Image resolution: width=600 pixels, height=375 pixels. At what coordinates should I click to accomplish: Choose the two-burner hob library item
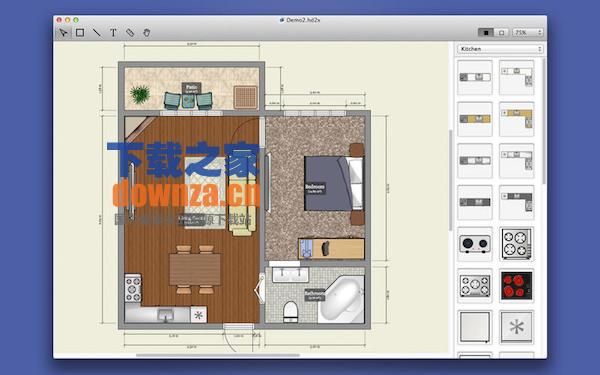click(x=475, y=244)
